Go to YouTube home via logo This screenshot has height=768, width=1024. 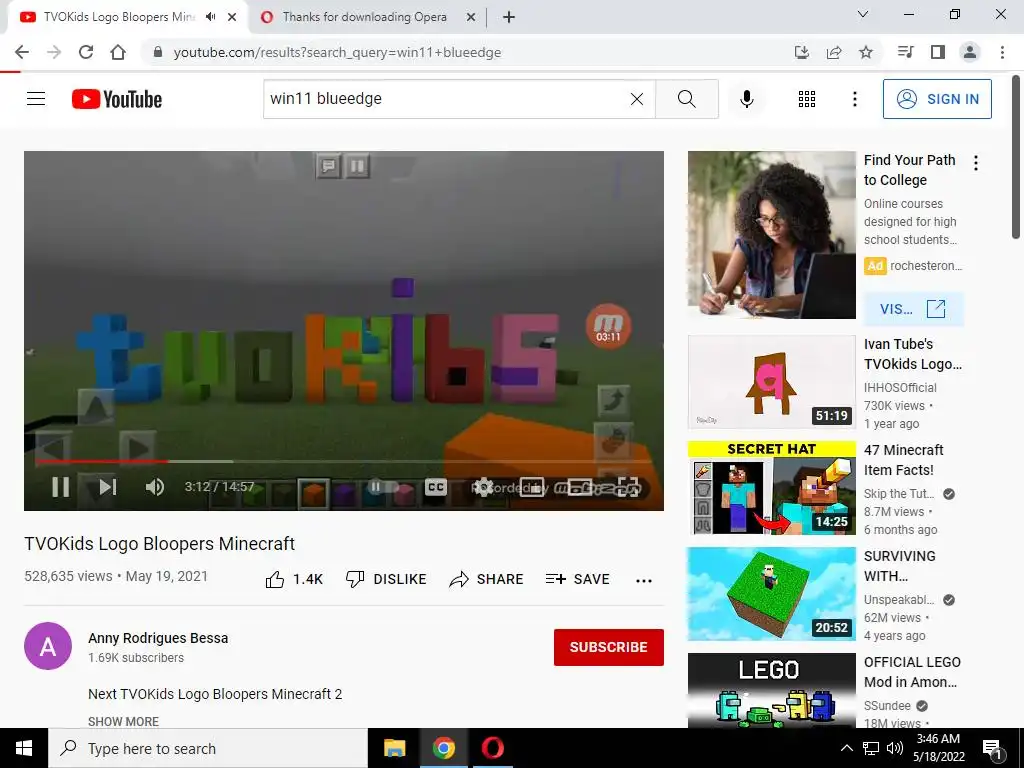click(117, 99)
